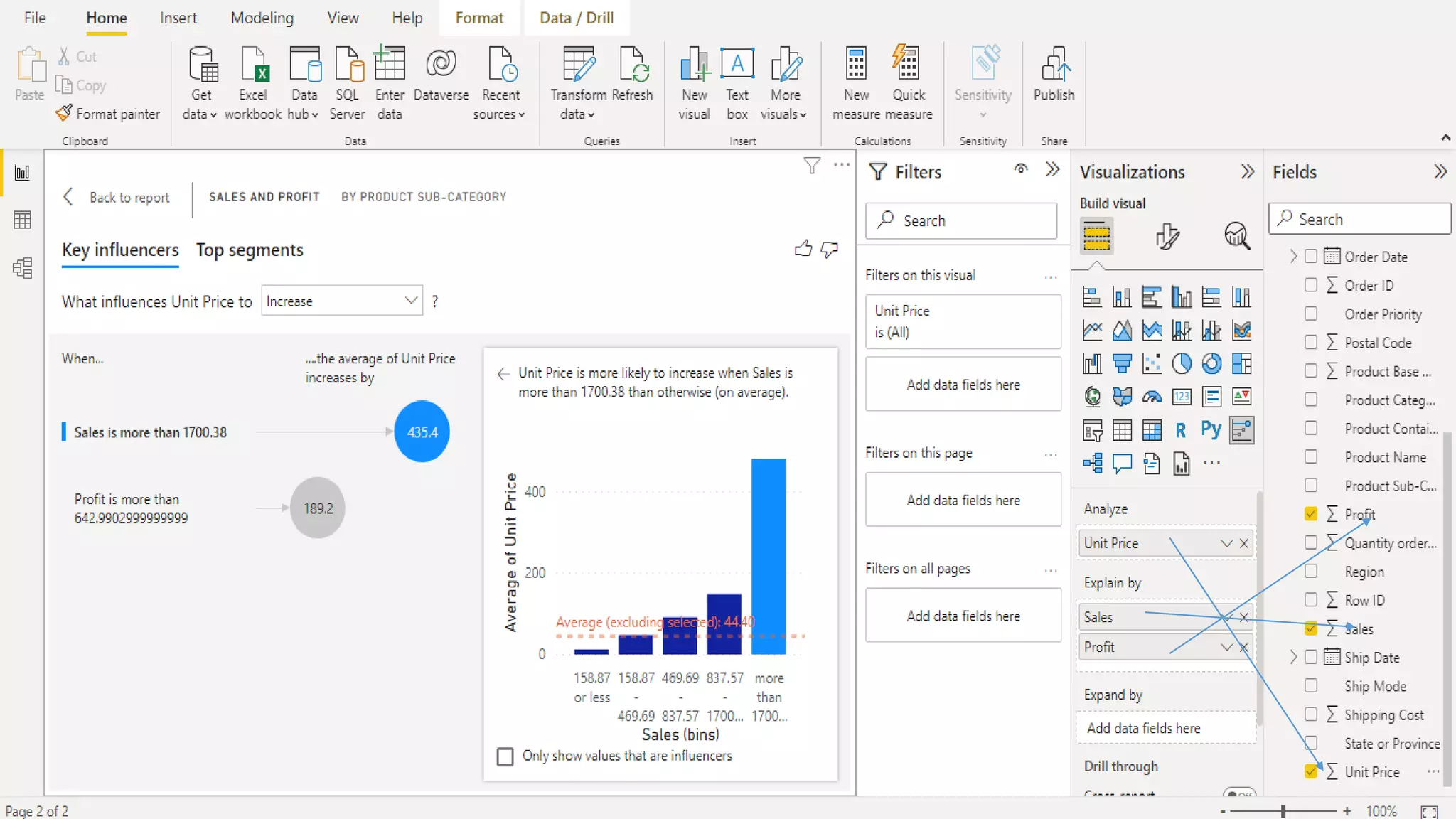Switch to Top segments tab
1456x819 pixels.
tap(249, 250)
